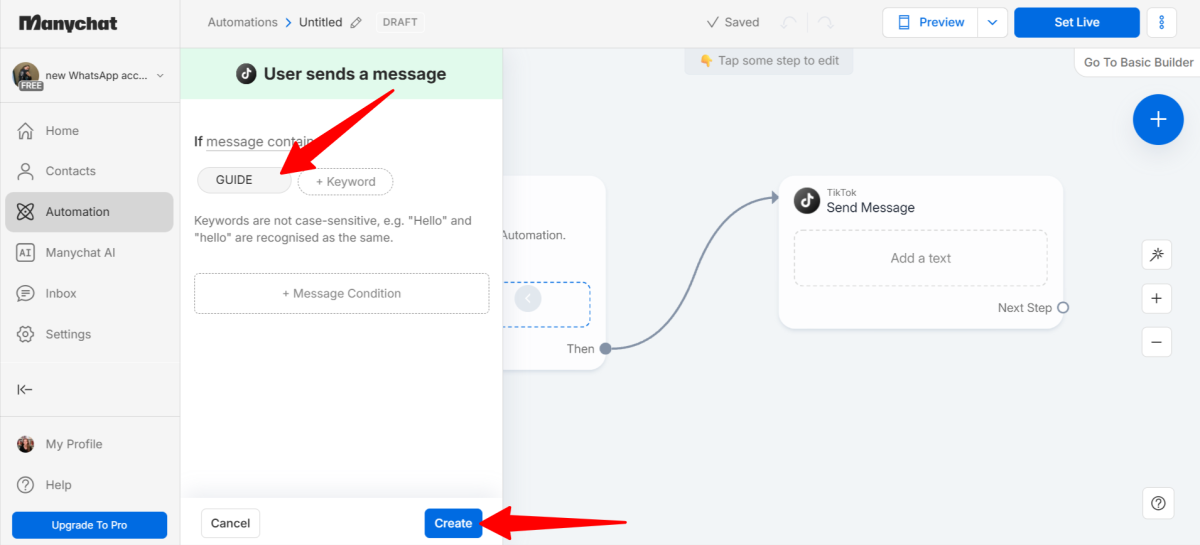The image size is (1200, 545).
Task: Click the Then connector dot
Action: click(605, 349)
